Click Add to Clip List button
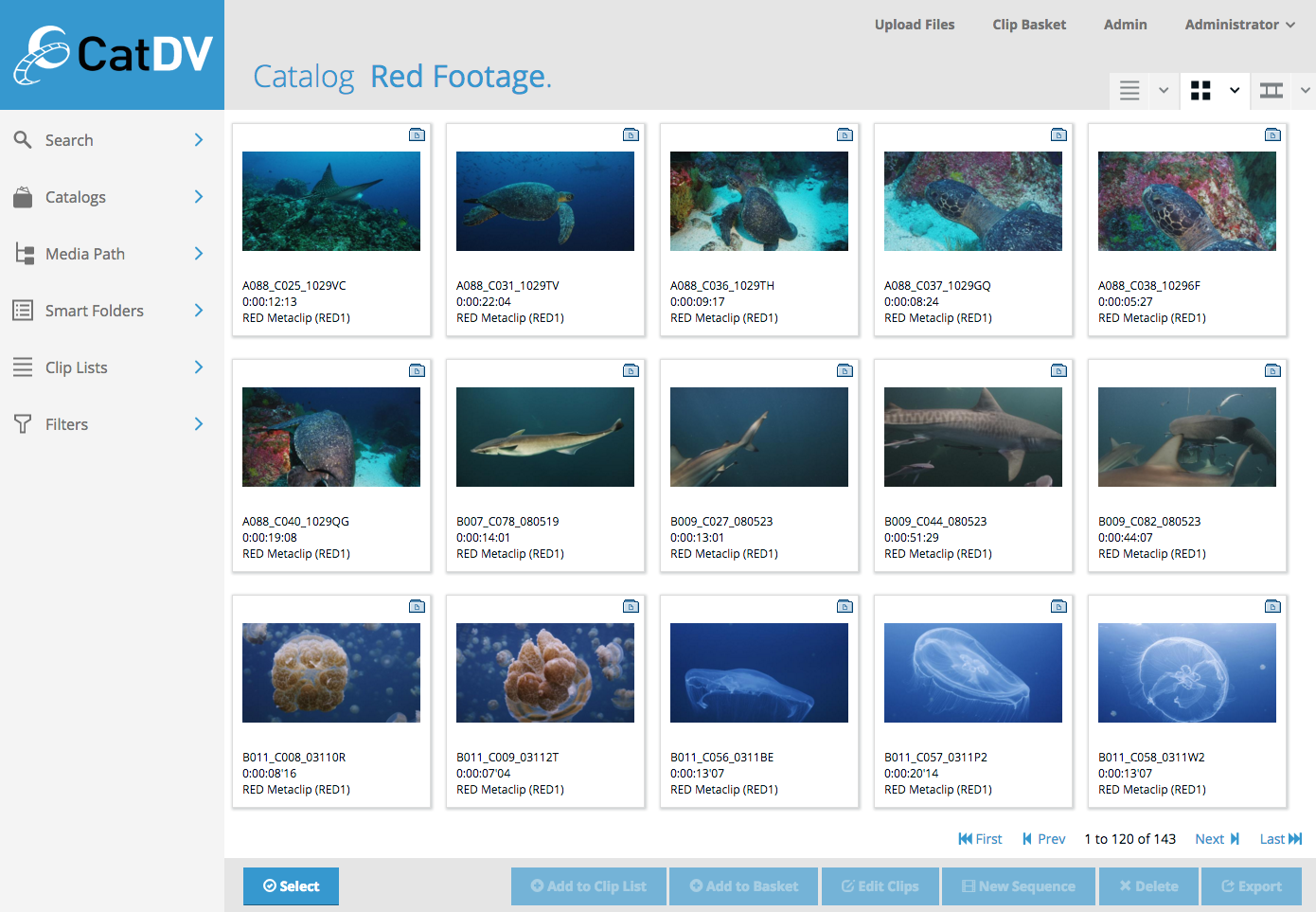Screen dimensions: 1316x912 coord(589,886)
